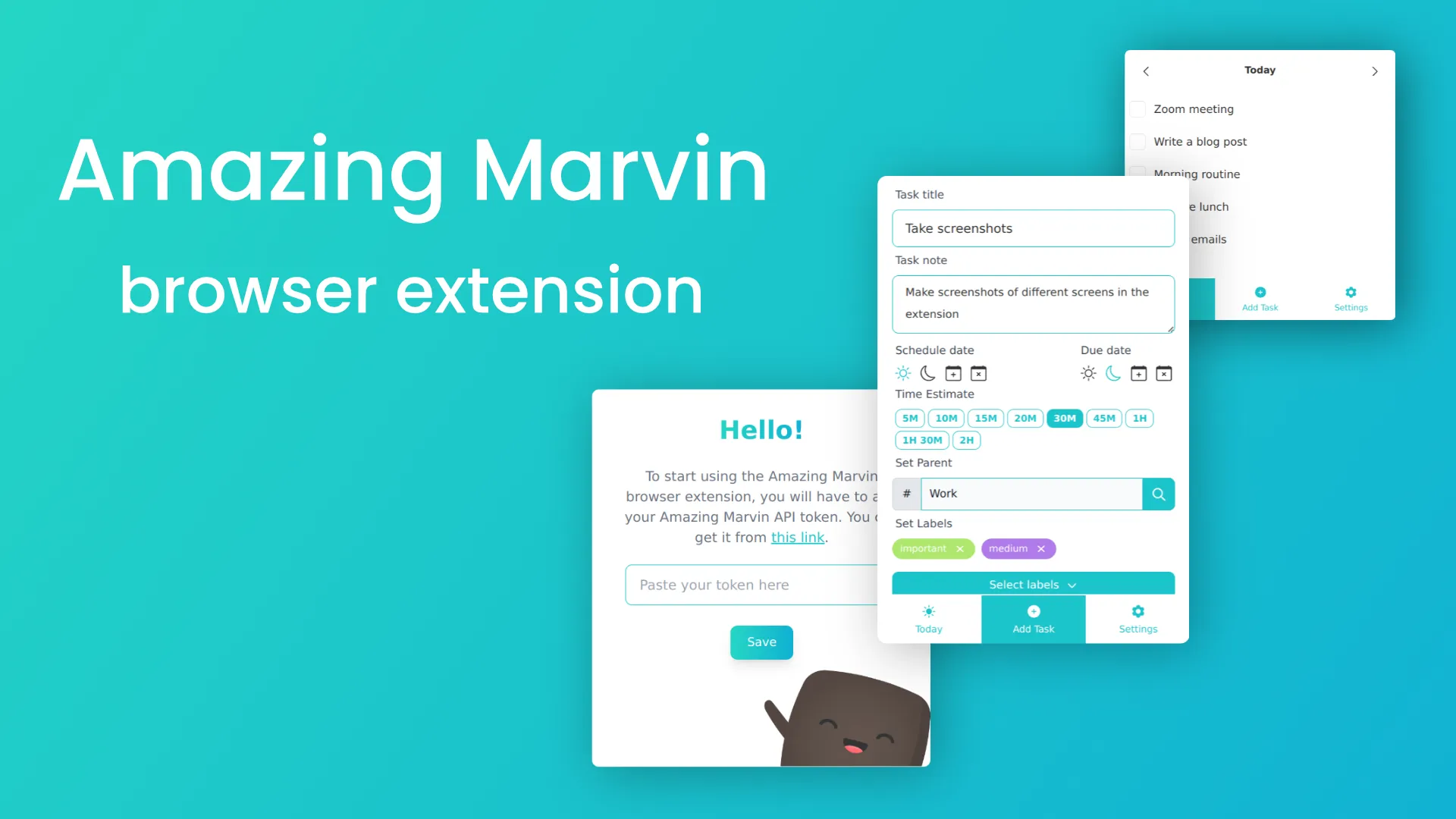This screenshot has width=1456, height=819.
Task: Remove the medium label tag
Action: pyautogui.click(x=1042, y=548)
